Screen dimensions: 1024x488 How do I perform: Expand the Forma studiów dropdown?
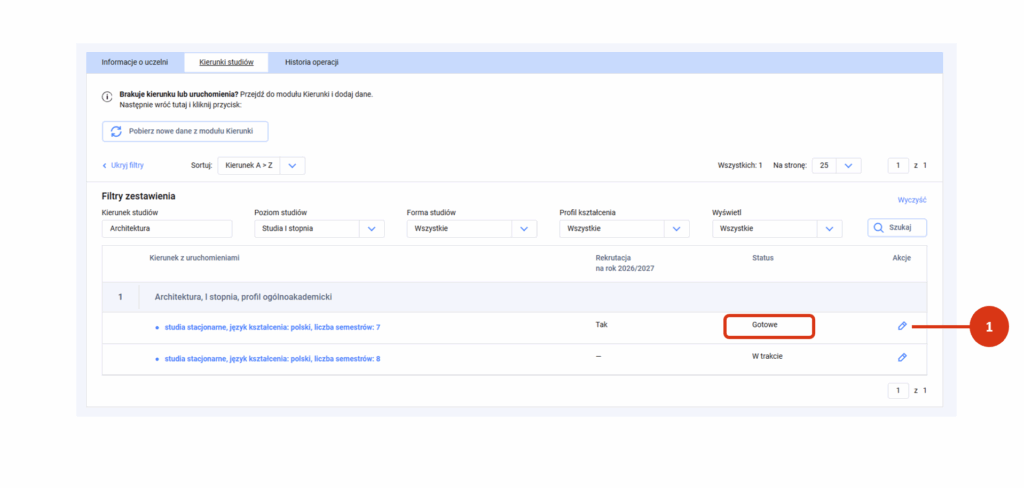point(471,229)
